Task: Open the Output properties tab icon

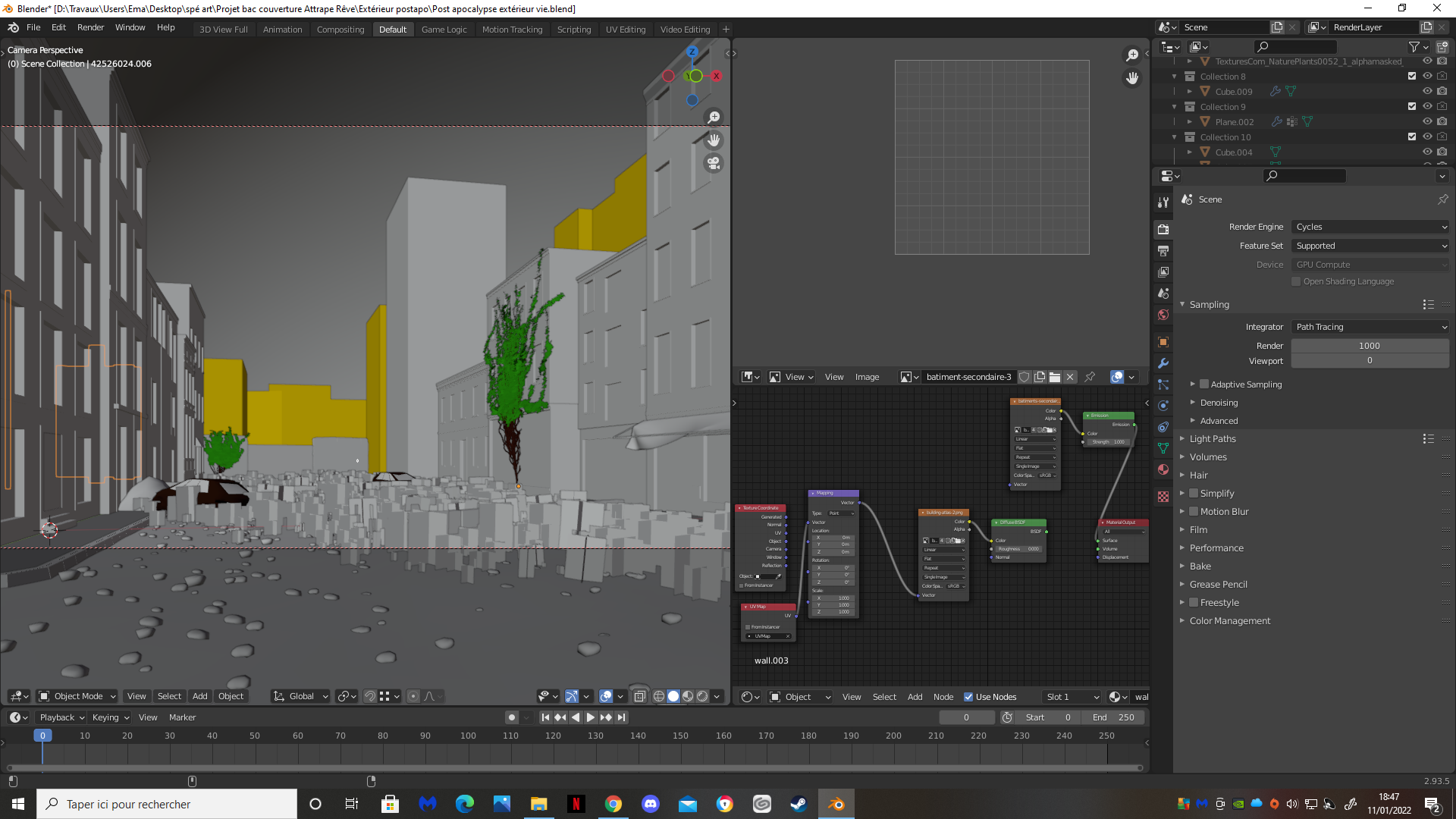Action: (x=1163, y=250)
